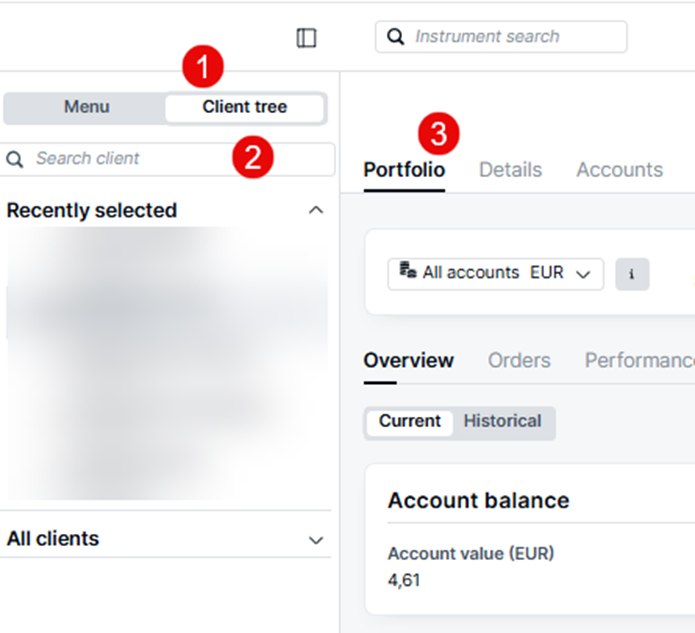The height and width of the screenshot is (633, 695).
Task: Collapse the Recently selected section
Action: [316, 210]
